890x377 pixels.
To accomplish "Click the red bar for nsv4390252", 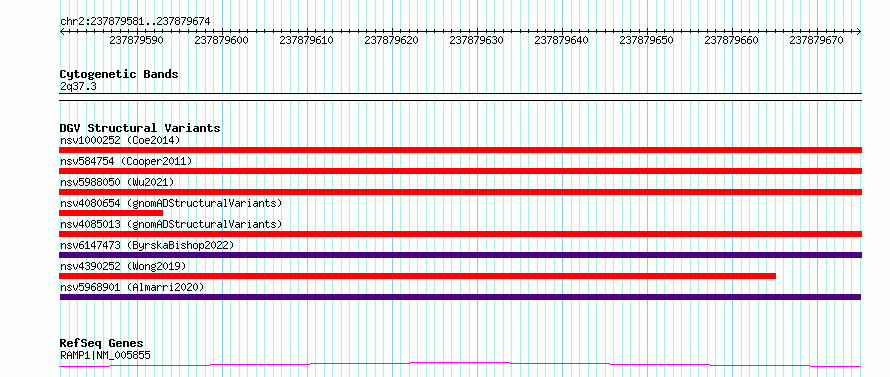I will 417,276.
